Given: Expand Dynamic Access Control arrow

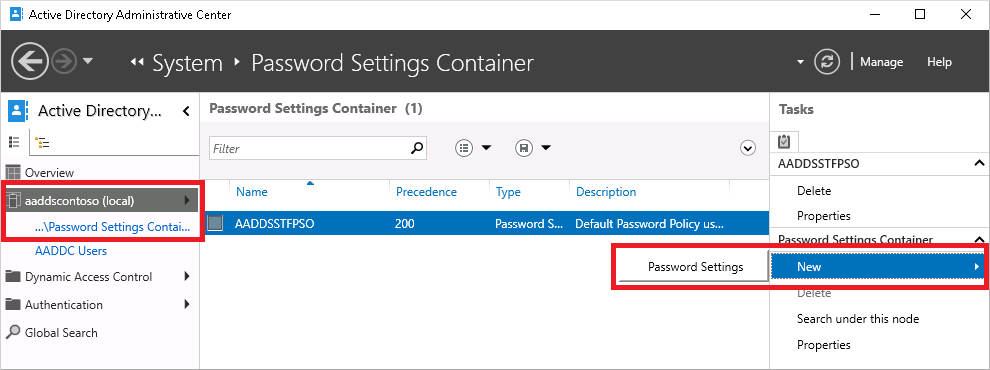Looking at the screenshot, I should [187, 276].
